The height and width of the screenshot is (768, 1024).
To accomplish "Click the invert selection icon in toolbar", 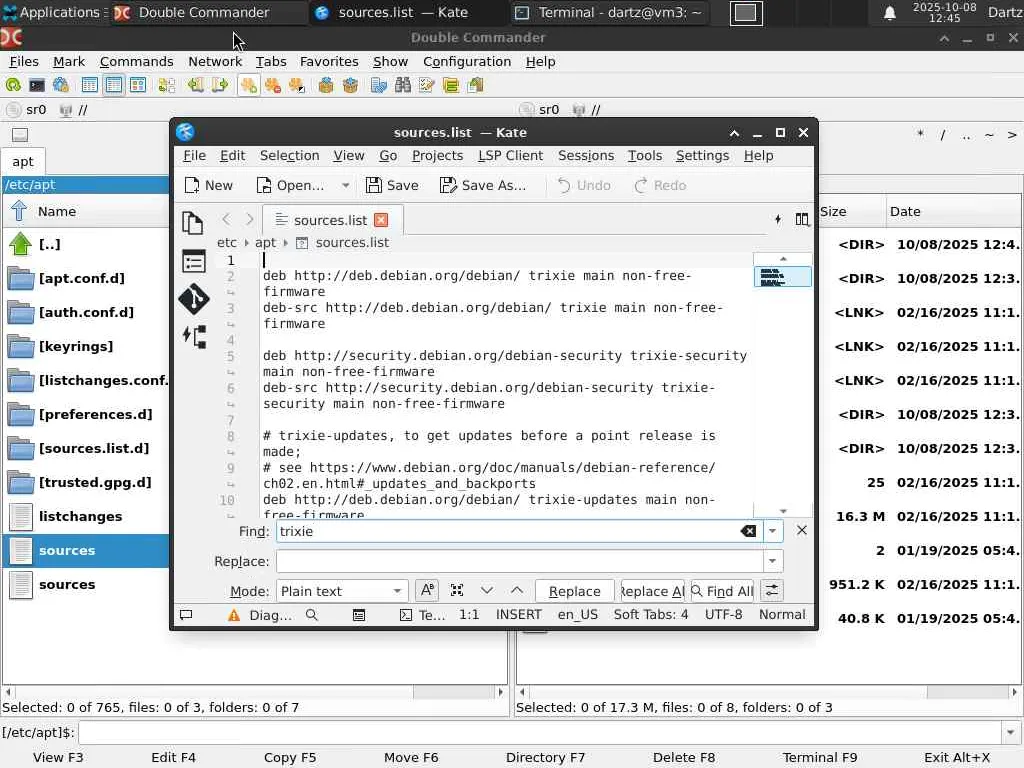I will [296, 85].
